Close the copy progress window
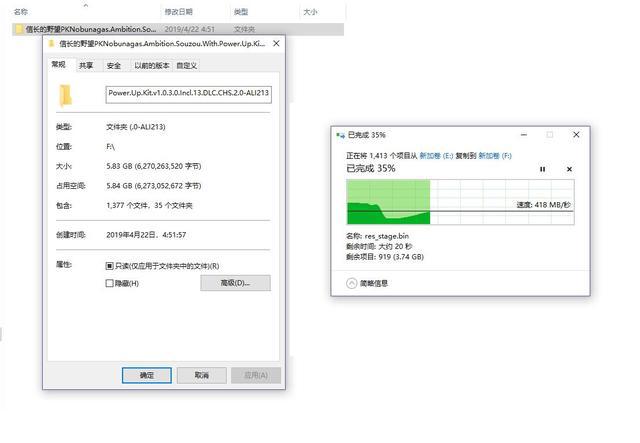The width and height of the screenshot is (640, 443). [x=576, y=135]
